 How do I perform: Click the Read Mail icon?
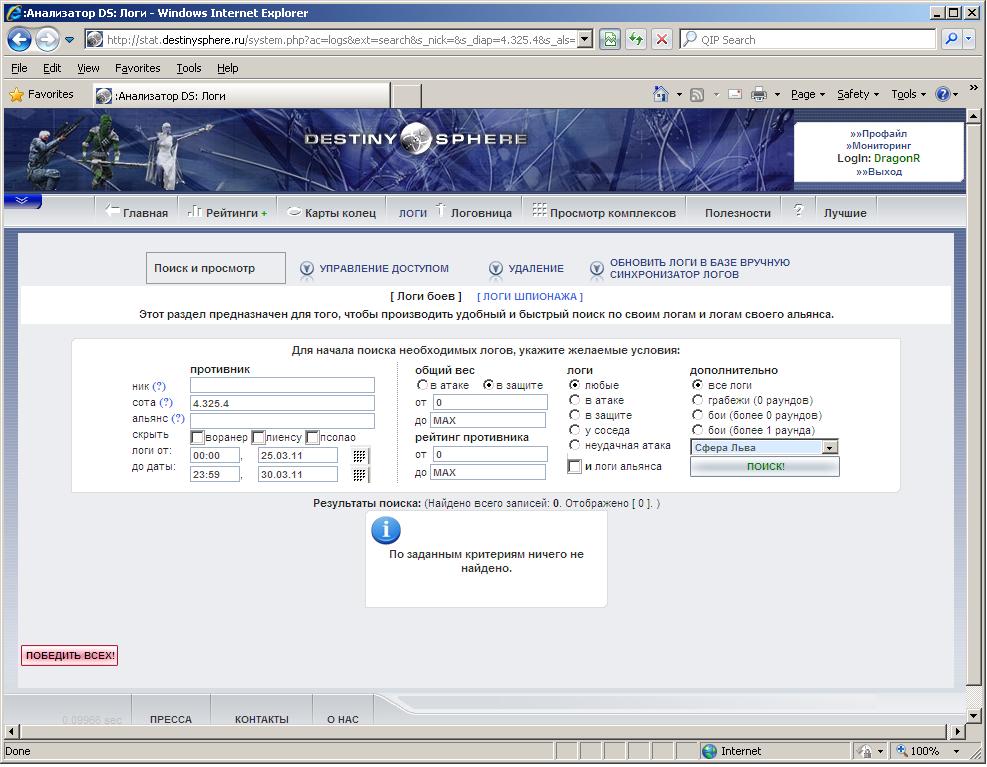tap(735, 94)
